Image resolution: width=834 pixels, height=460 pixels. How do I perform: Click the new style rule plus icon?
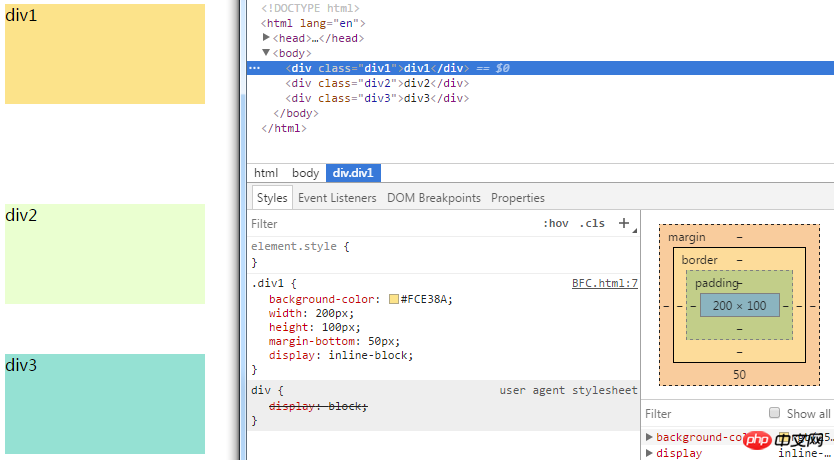click(624, 223)
